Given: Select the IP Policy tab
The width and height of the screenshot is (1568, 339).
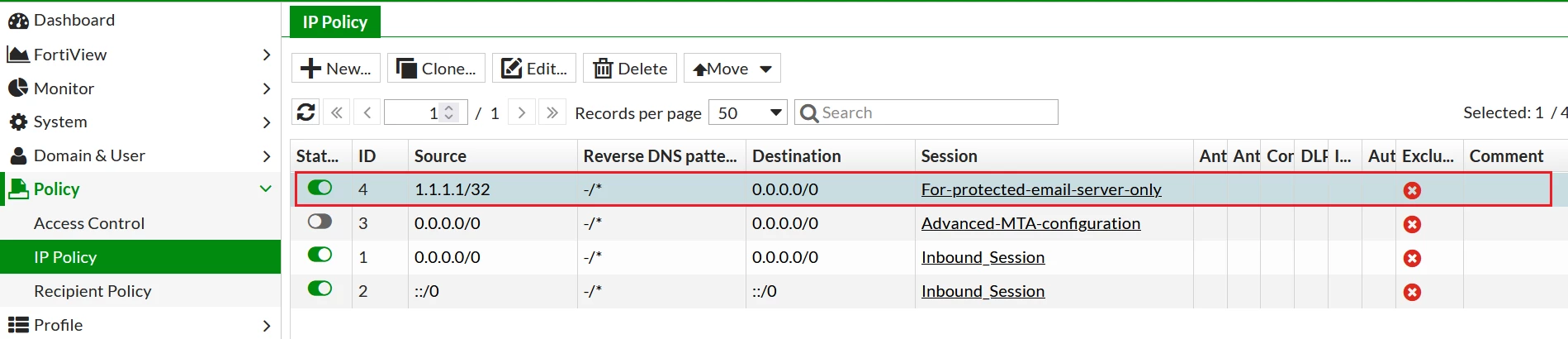Looking at the screenshot, I should click(x=335, y=21).
